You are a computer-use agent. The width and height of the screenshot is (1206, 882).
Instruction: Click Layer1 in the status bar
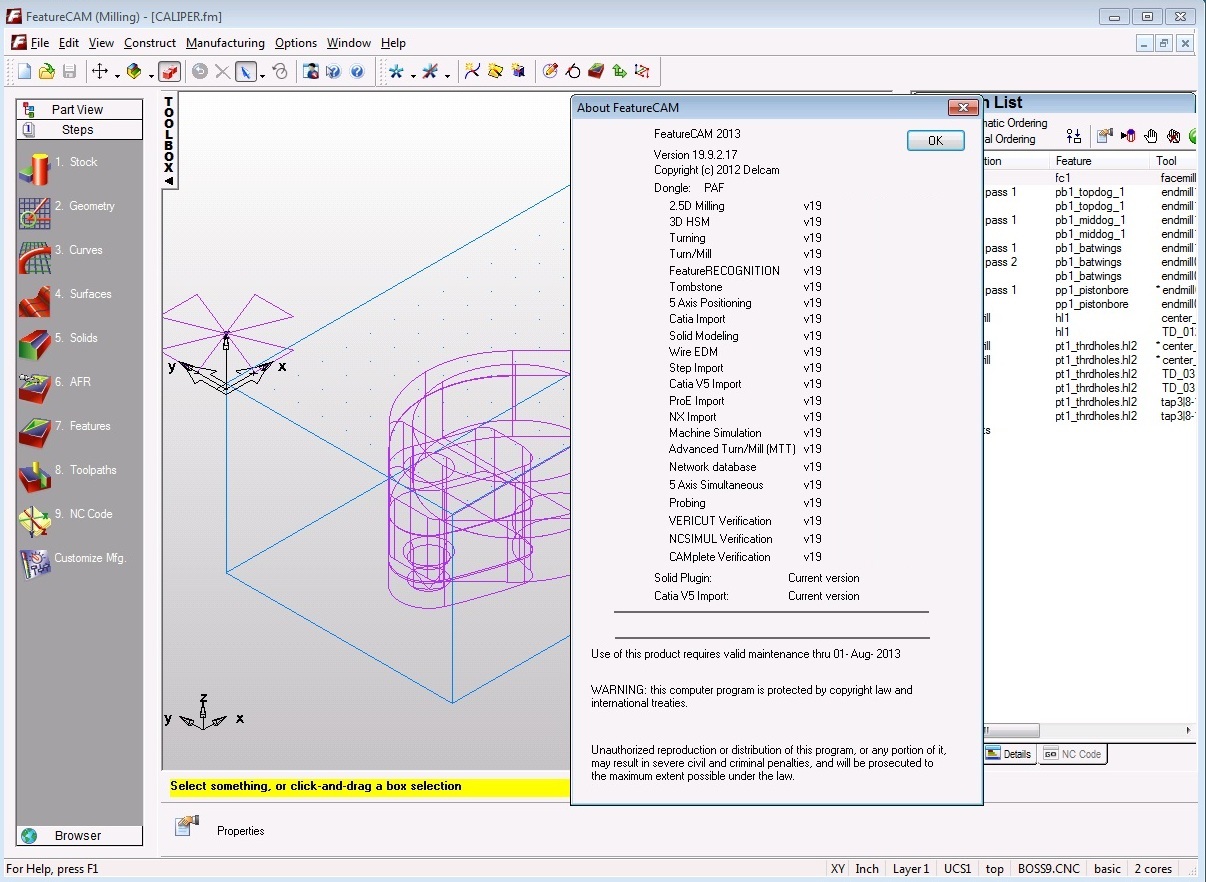[x=911, y=869]
